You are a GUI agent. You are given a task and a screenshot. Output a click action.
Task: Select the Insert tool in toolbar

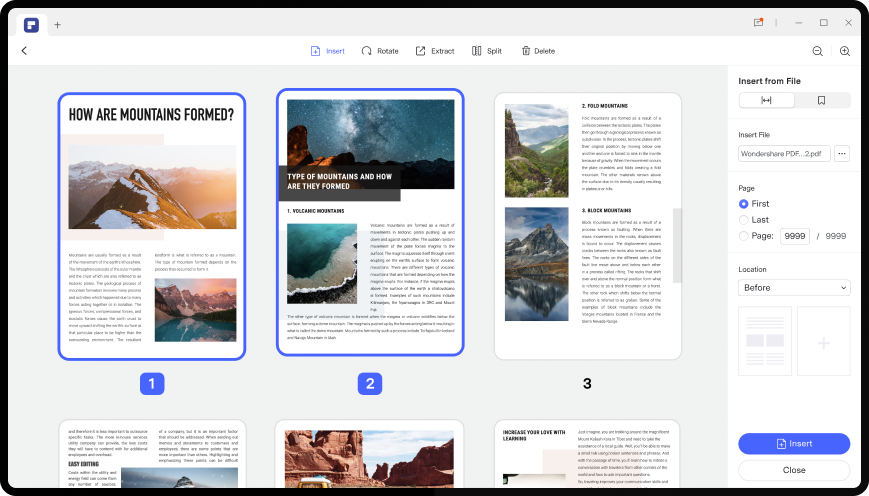[328, 51]
